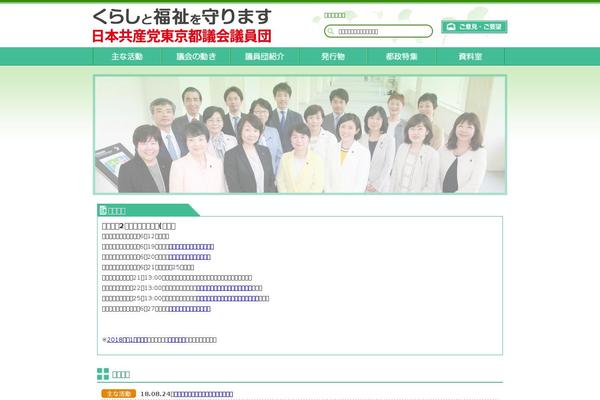
Task: Click the document icon in the schedule box header
Action: 103,210
